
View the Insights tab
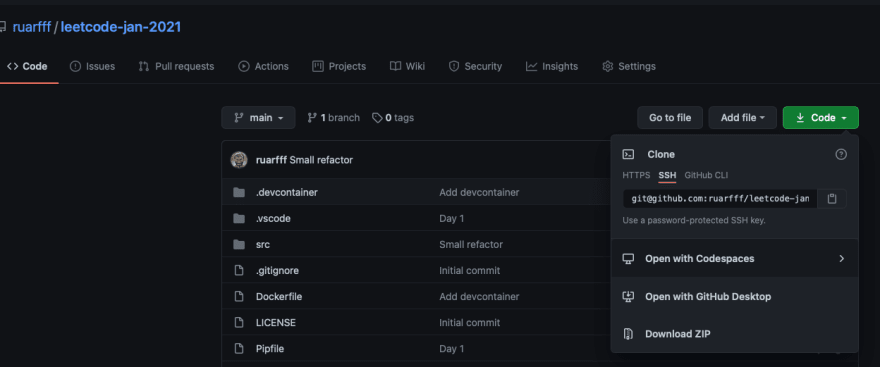[552, 66]
